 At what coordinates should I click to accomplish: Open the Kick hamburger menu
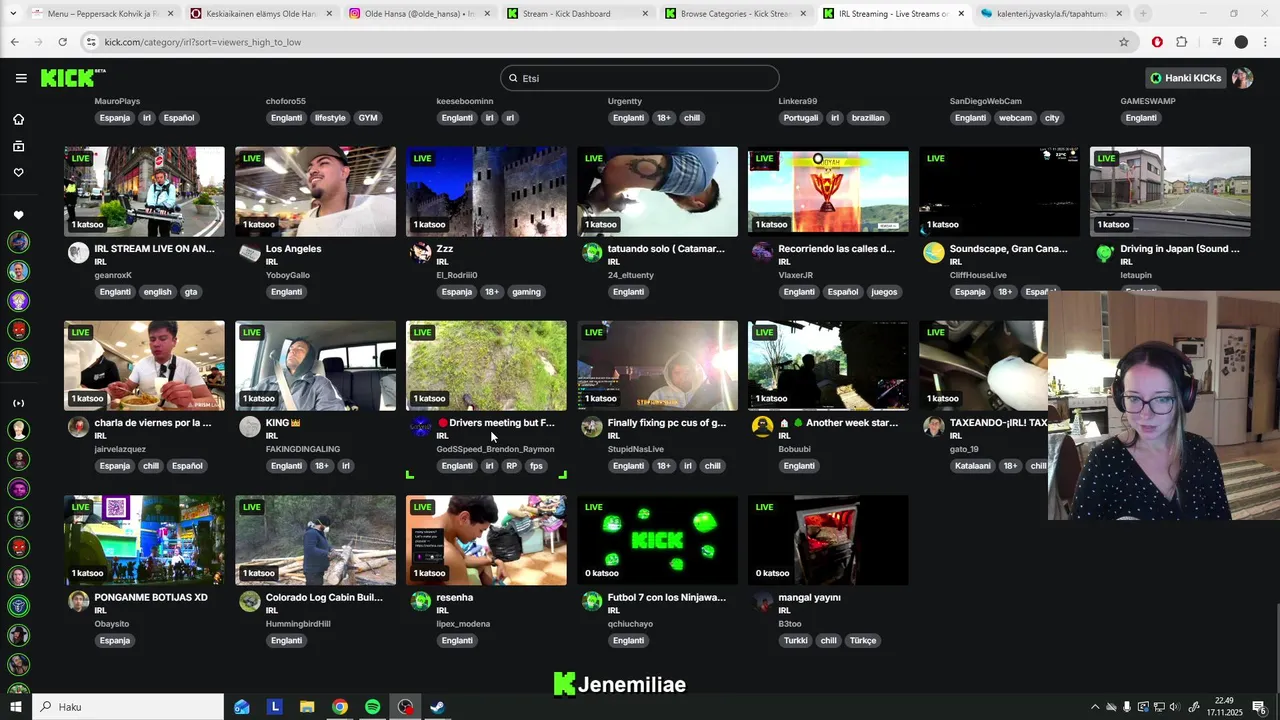coord(21,78)
